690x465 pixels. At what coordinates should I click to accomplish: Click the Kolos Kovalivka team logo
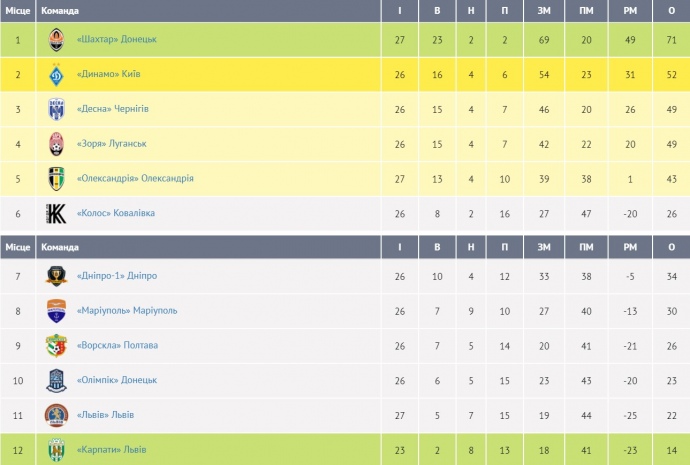[x=57, y=214]
